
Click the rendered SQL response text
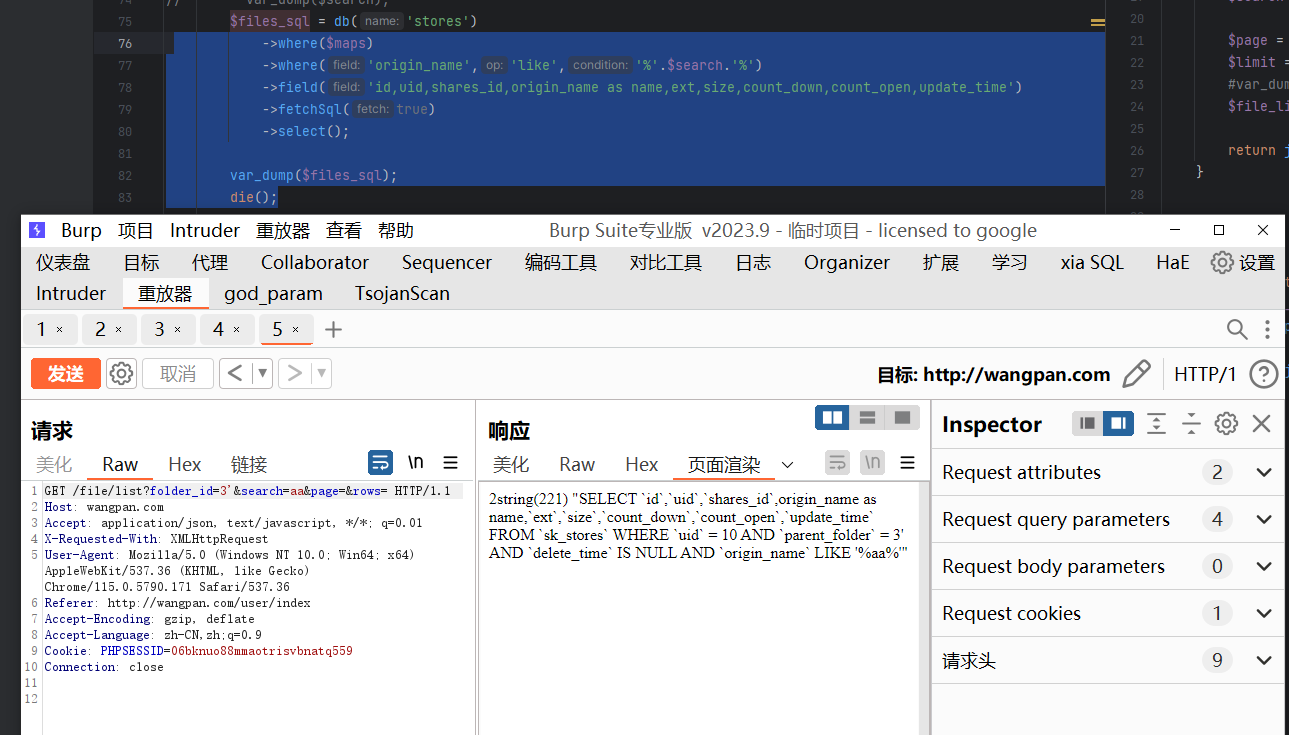tap(698, 525)
